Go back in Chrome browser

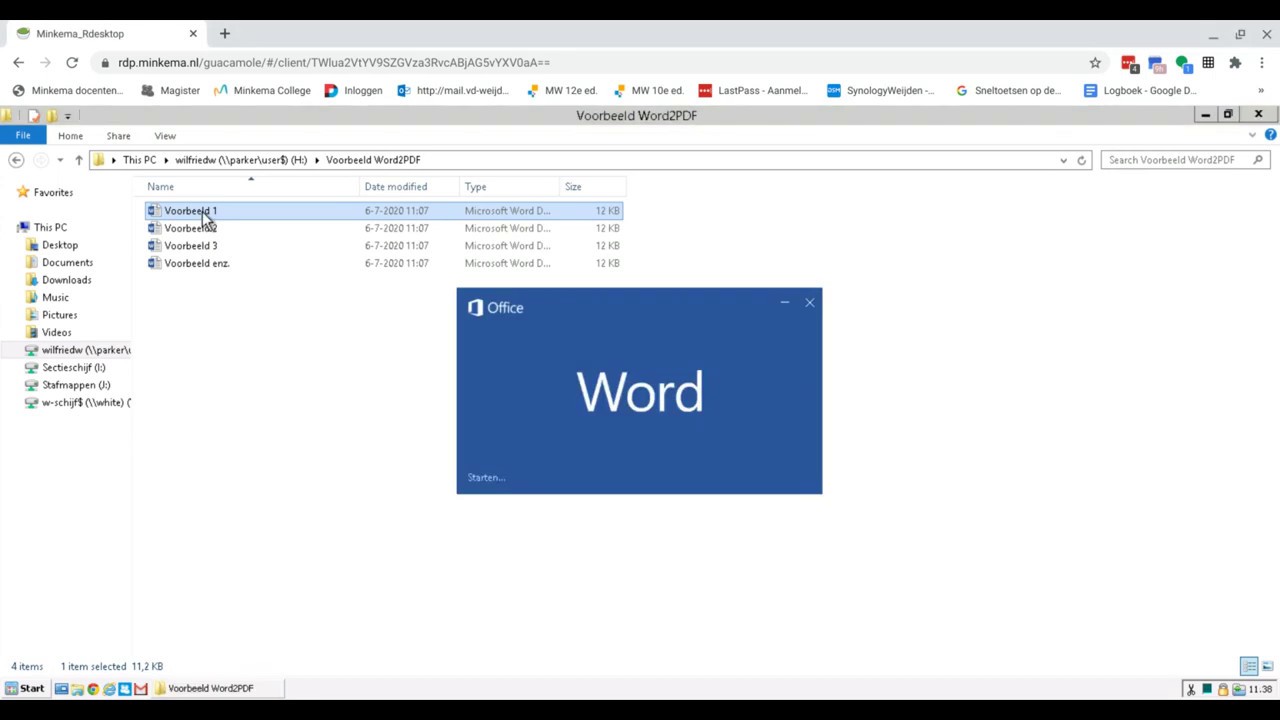(x=18, y=62)
